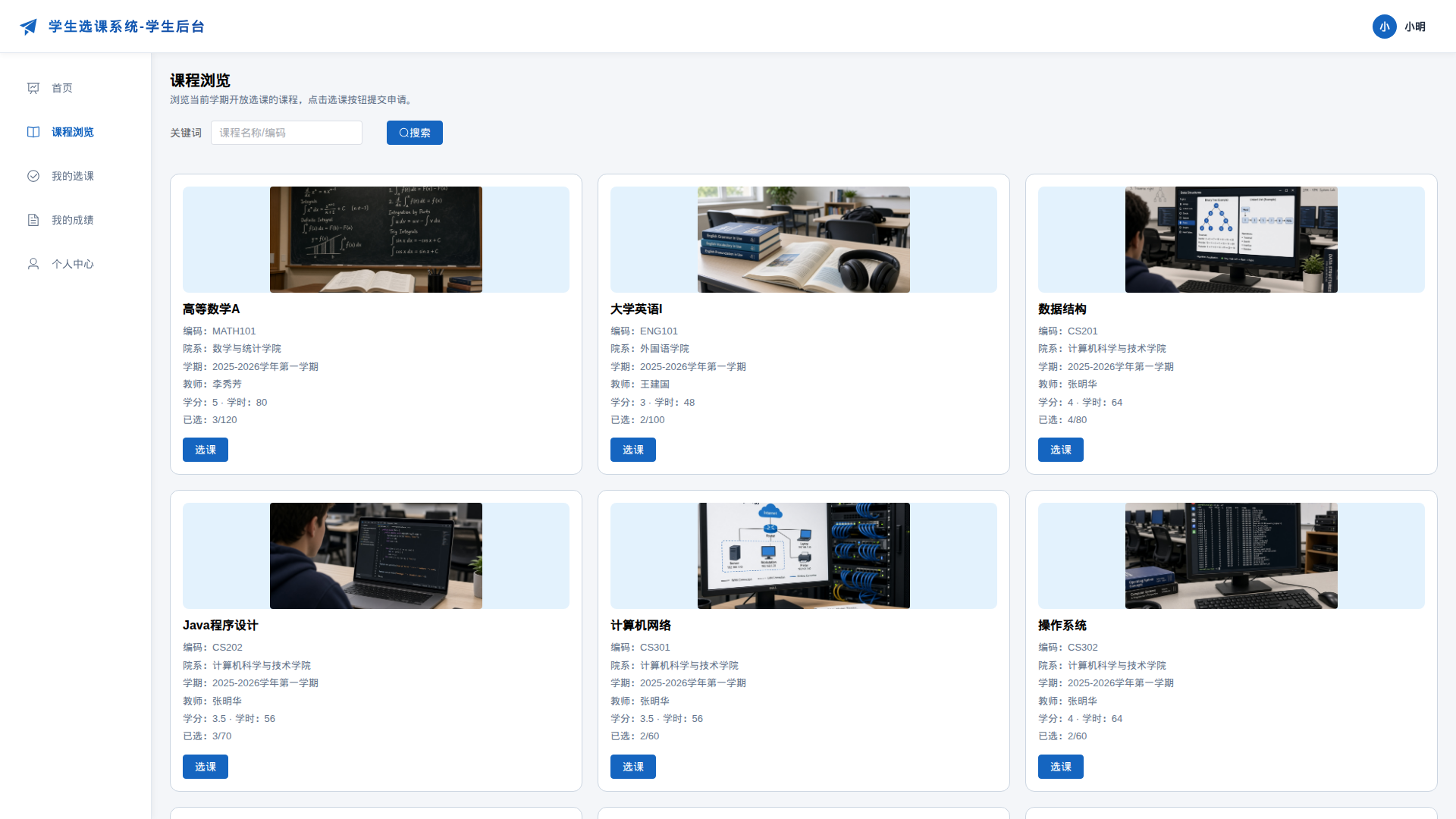This screenshot has width=1456, height=819.
Task: Click 选课 for 操作系统
Action: tap(1061, 767)
